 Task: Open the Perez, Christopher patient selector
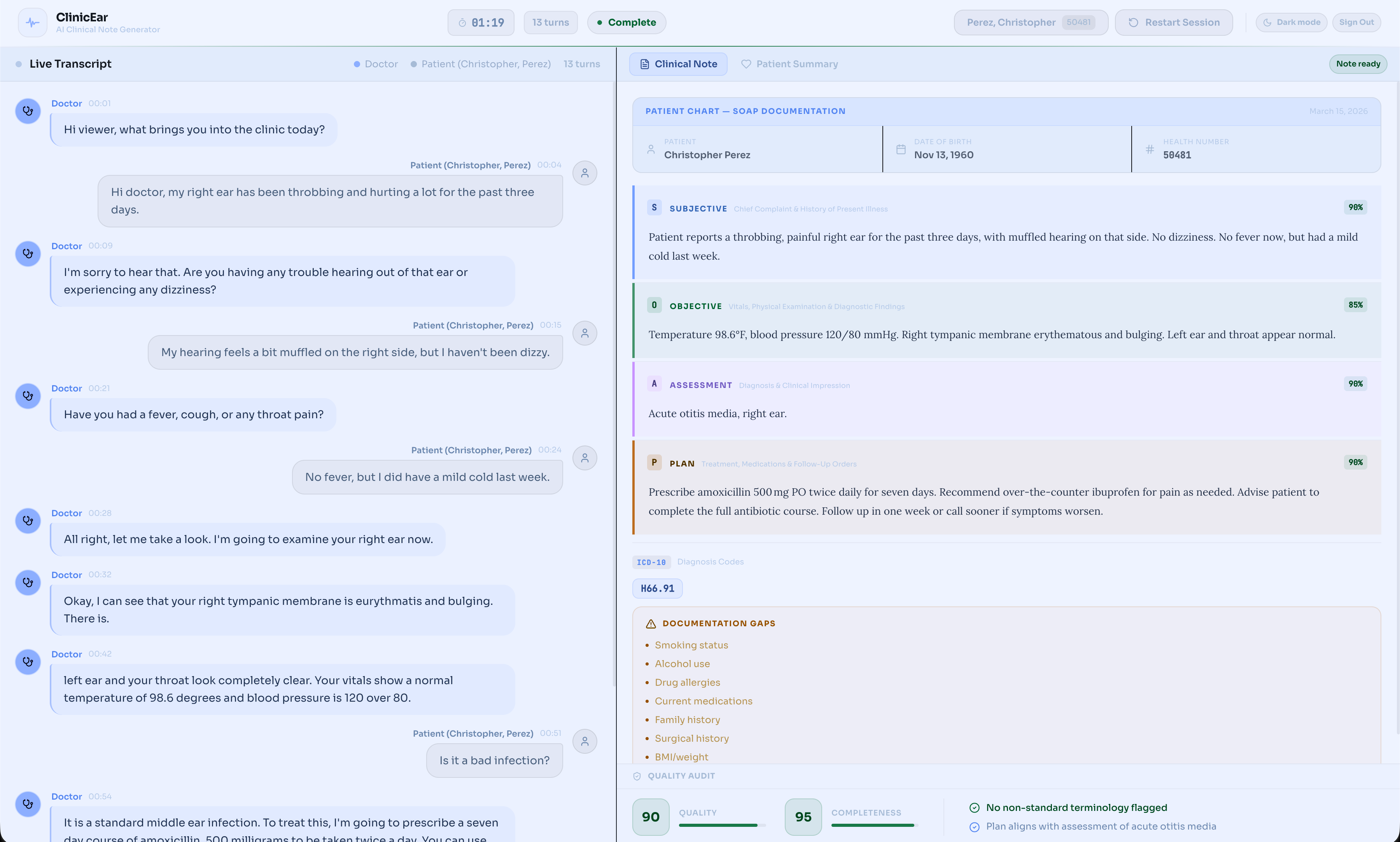1030,23
